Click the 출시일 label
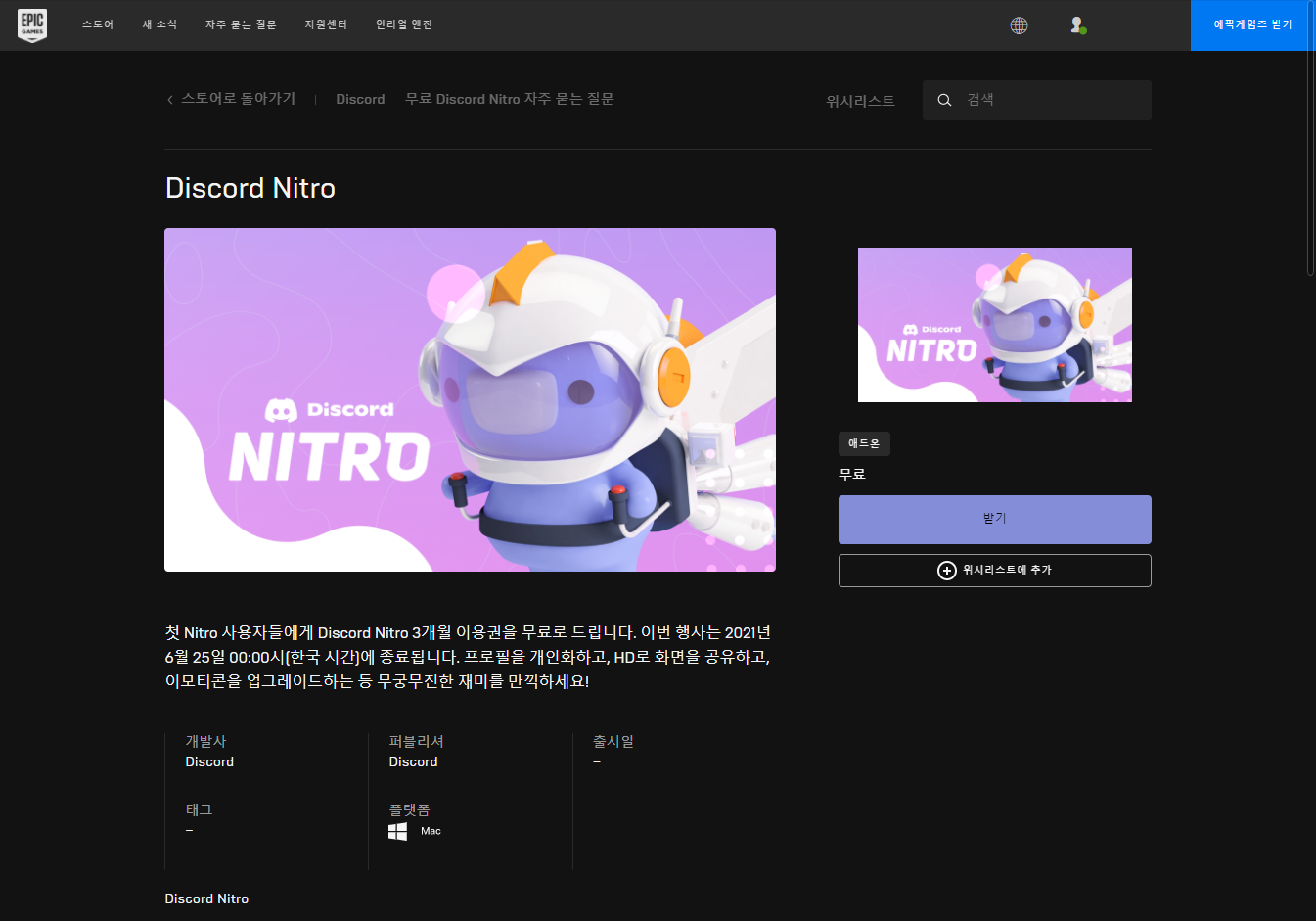This screenshot has height=921, width=1316. (613, 741)
